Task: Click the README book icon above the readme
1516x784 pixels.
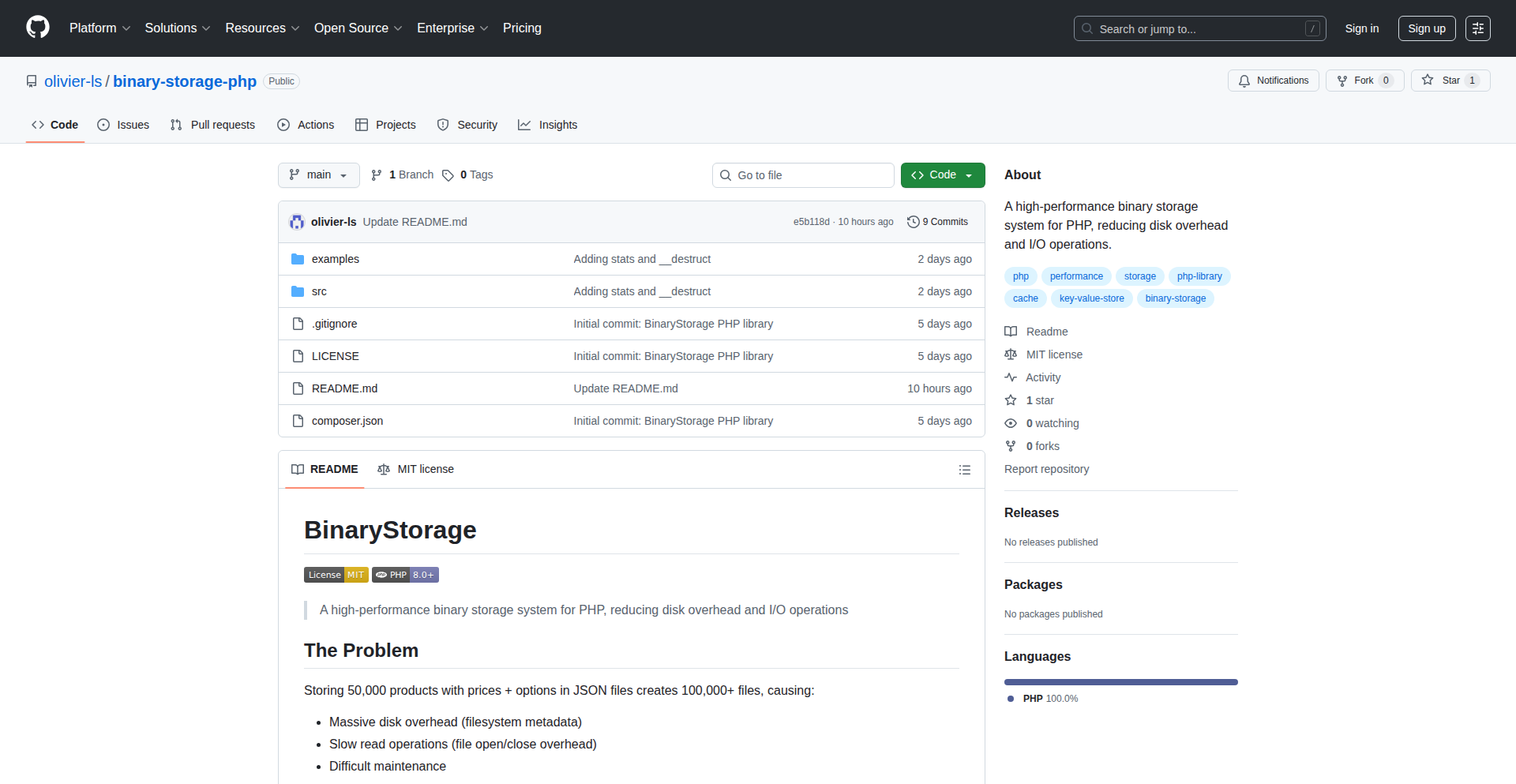Action: point(298,469)
